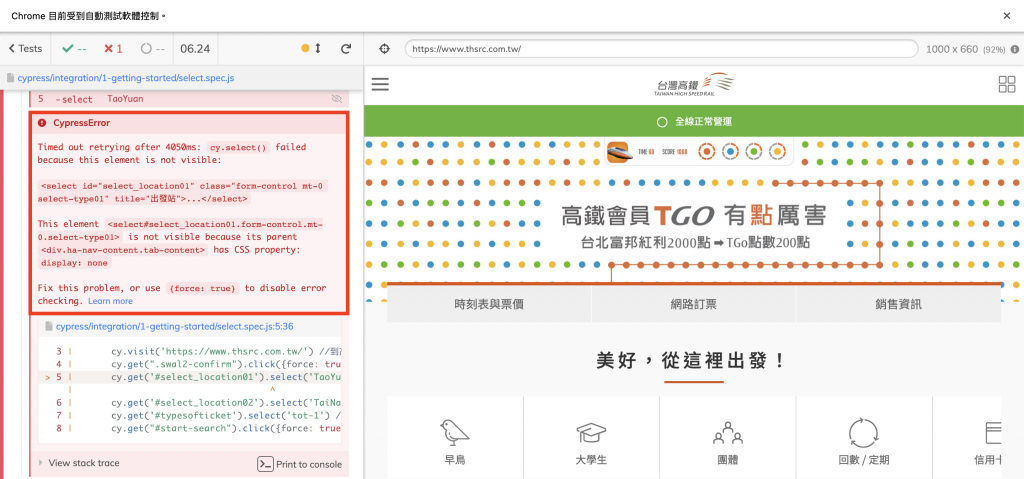
Task: Close the Chrome automation notification bar
Action: pos(1006,16)
